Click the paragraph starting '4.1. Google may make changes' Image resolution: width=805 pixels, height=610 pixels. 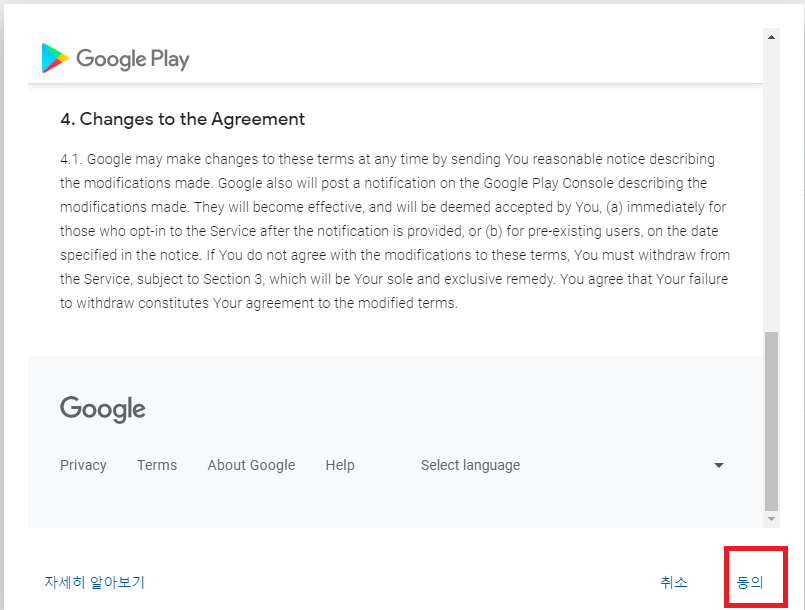point(395,231)
